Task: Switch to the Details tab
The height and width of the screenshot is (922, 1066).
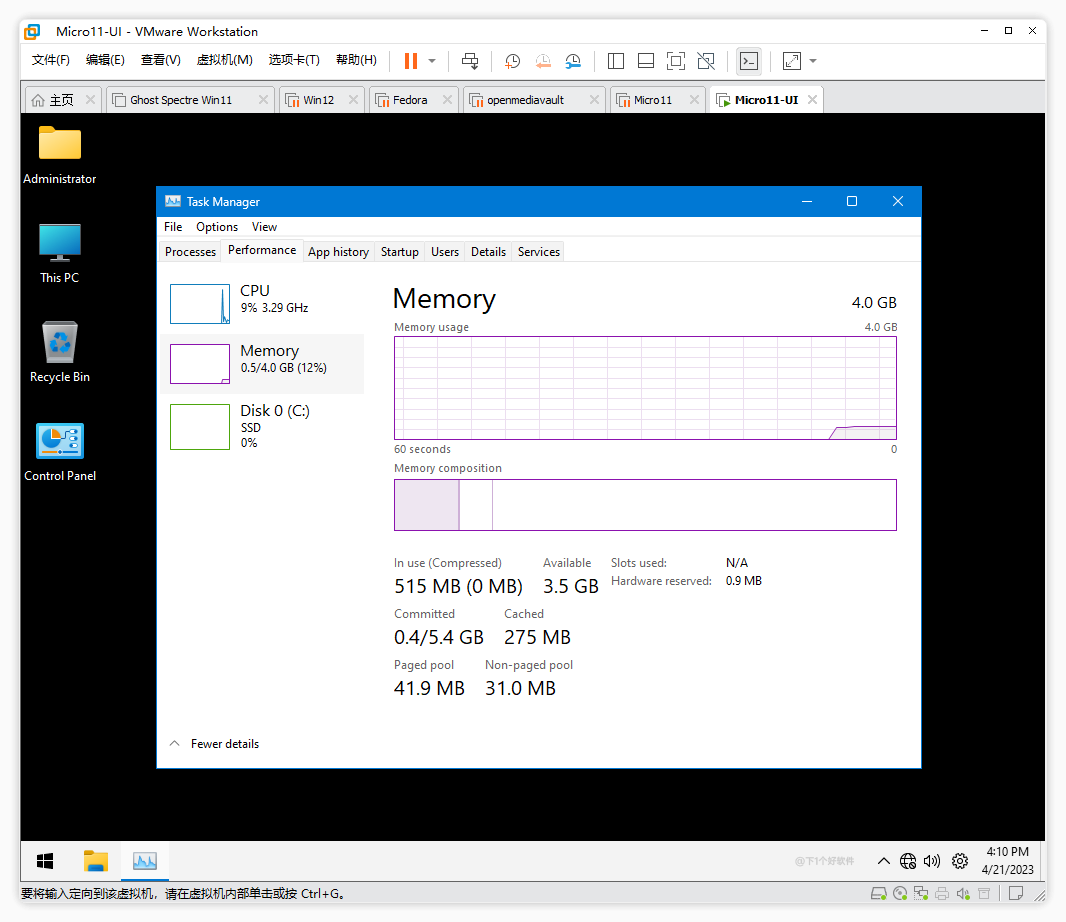Action: click(x=488, y=252)
